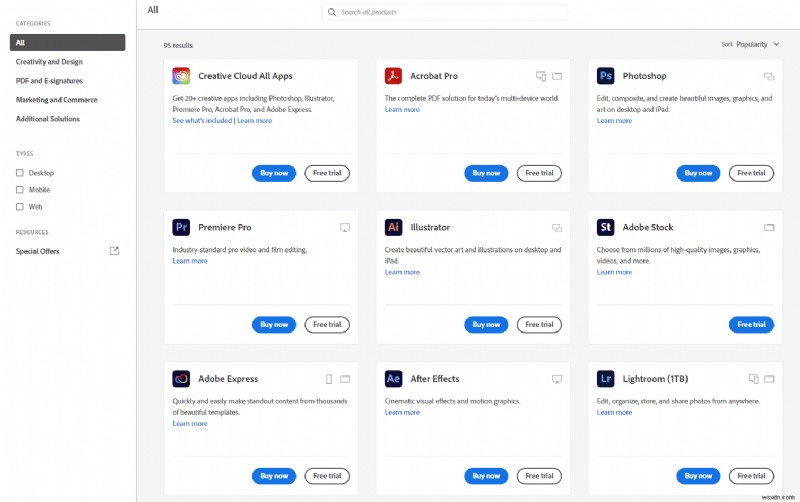Select PDF and E-signatures category
Viewport: 800px width, 502px height.
tap(49, 81)
